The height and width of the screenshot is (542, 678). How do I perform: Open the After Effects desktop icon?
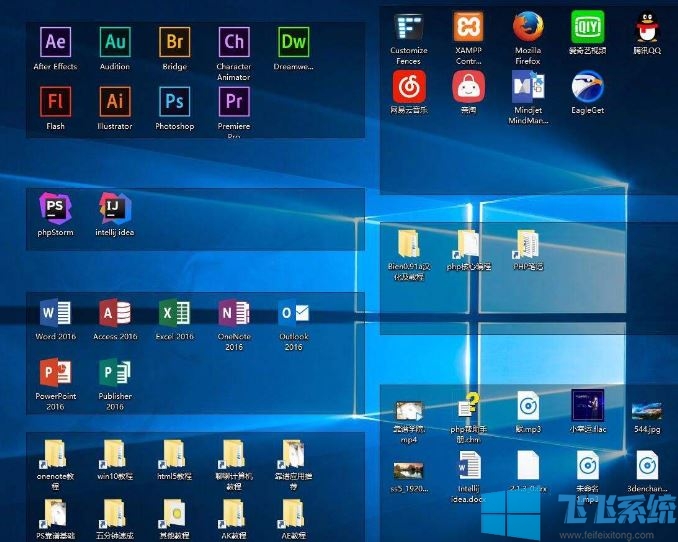[x=55, y=42]
